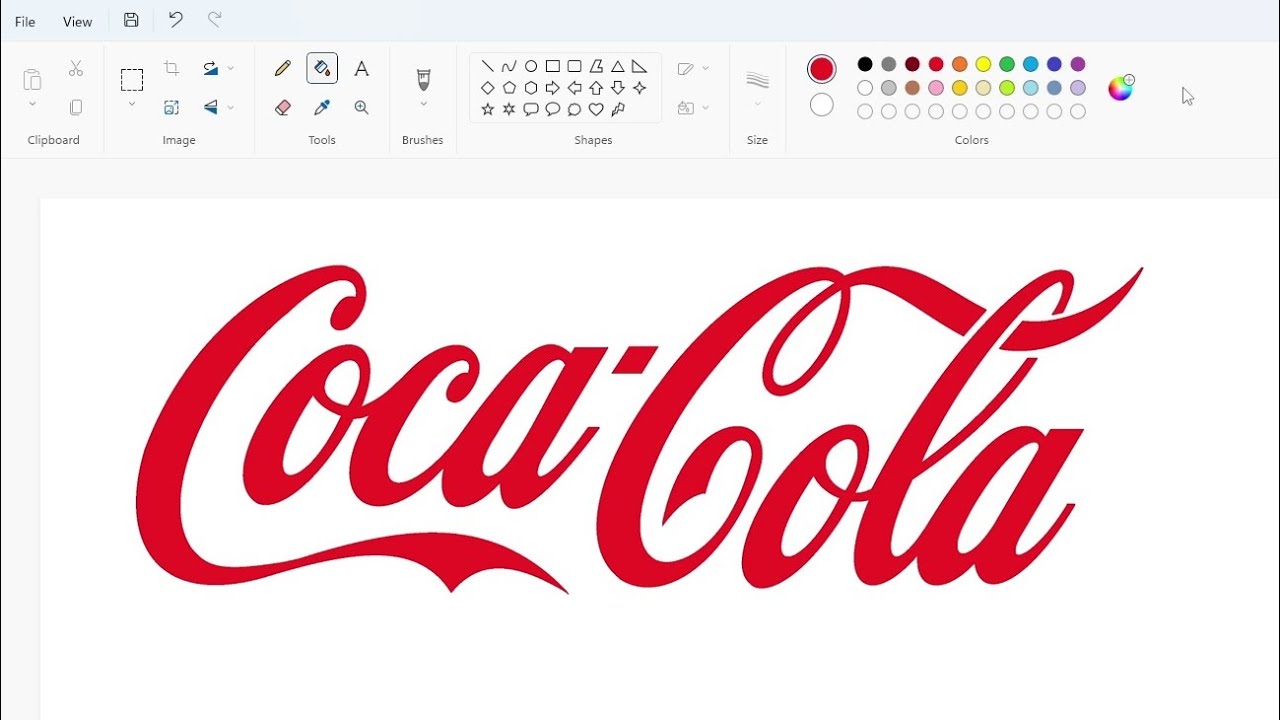Pick the Triangle shape
The width and height of the screenshot is (1280, 720).
(x=618, y=67)
